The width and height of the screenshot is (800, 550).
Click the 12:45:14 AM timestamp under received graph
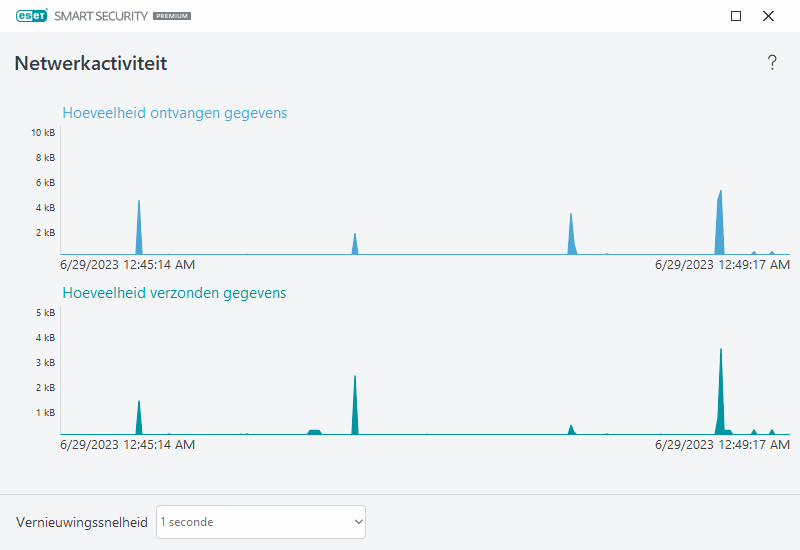pyautogui.click(x=127, y=265)
